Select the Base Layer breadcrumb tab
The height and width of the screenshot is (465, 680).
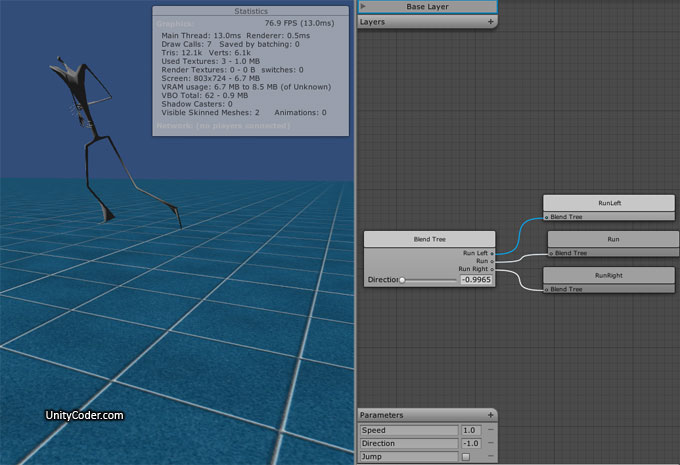tap(428, 7)
